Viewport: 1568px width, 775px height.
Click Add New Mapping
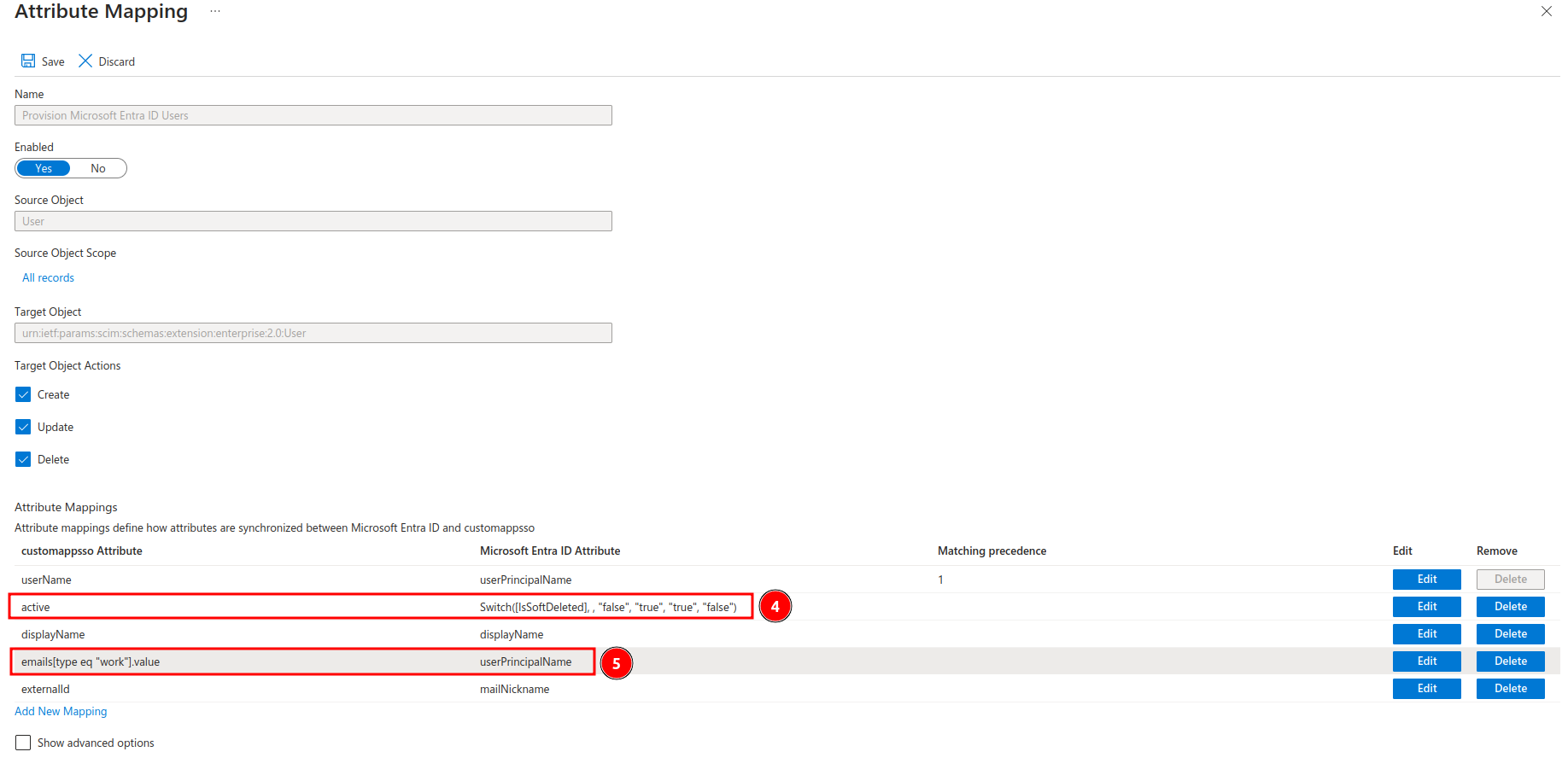61,711
